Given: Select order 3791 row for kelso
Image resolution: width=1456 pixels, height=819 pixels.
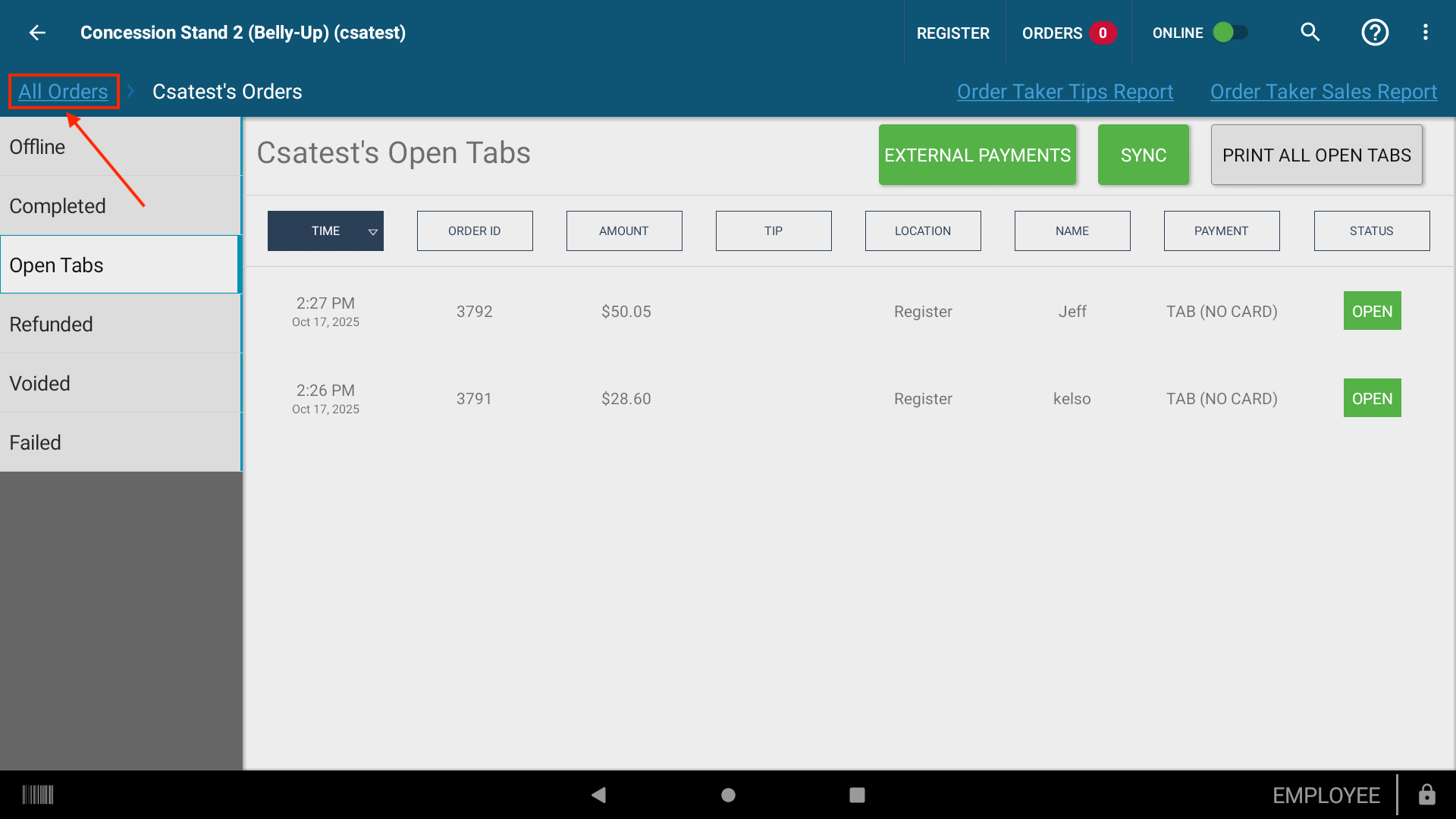Looking at the screenshot, I should (x=848, y=398).
